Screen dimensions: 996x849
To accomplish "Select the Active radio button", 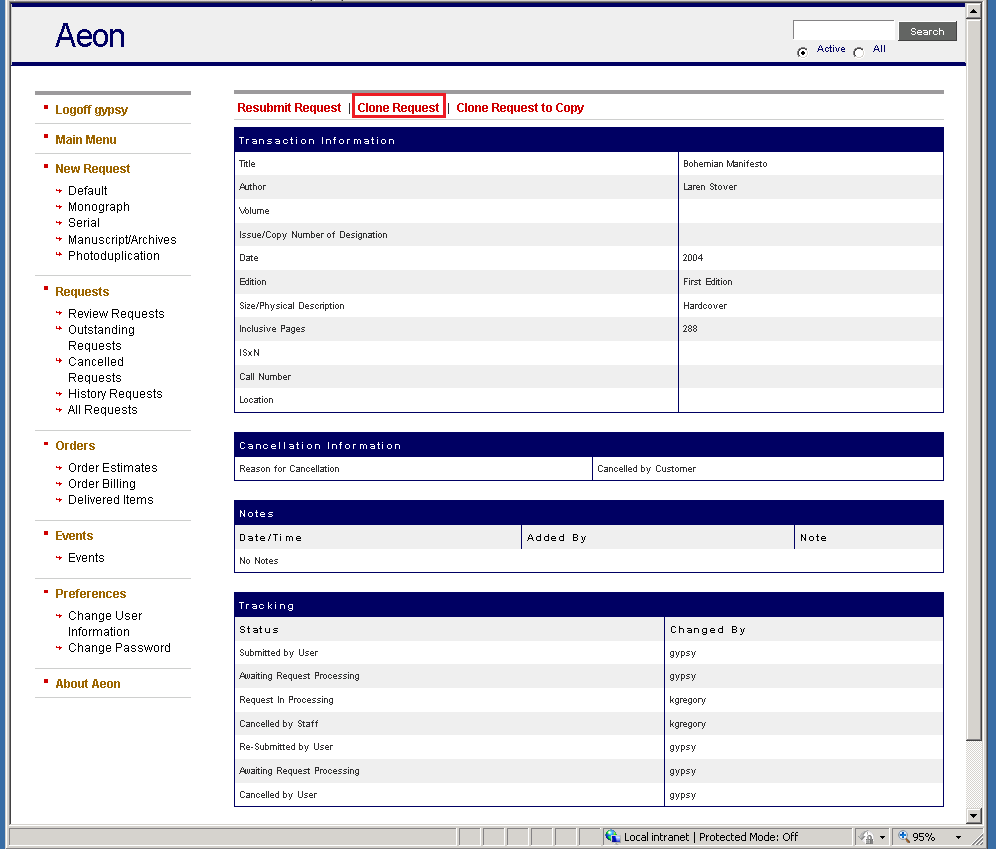I will [802, 52].
